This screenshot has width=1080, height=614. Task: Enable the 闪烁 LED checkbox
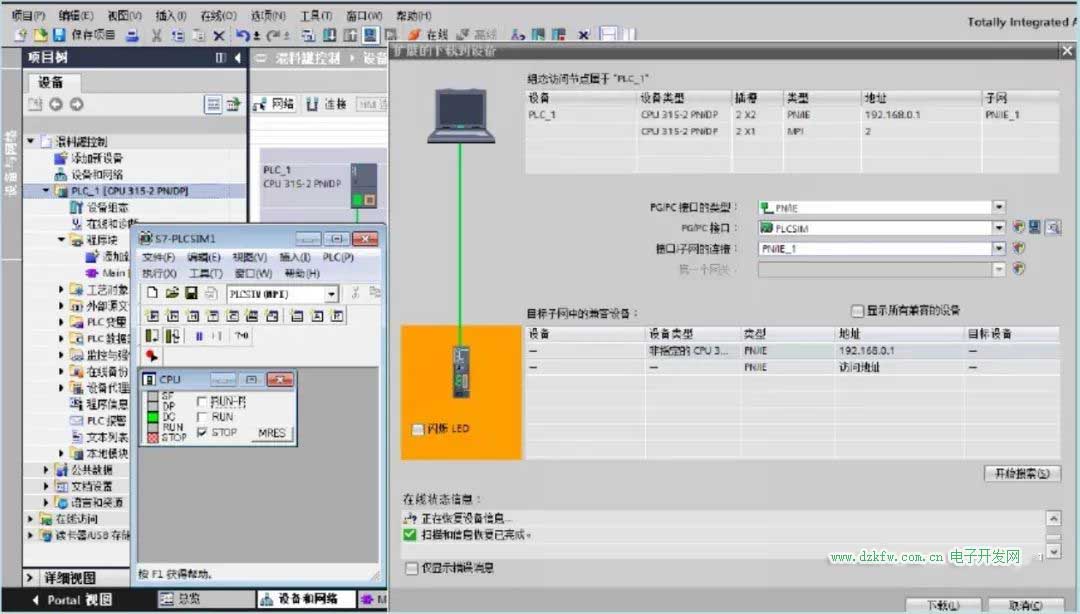[x=417, y=429]
